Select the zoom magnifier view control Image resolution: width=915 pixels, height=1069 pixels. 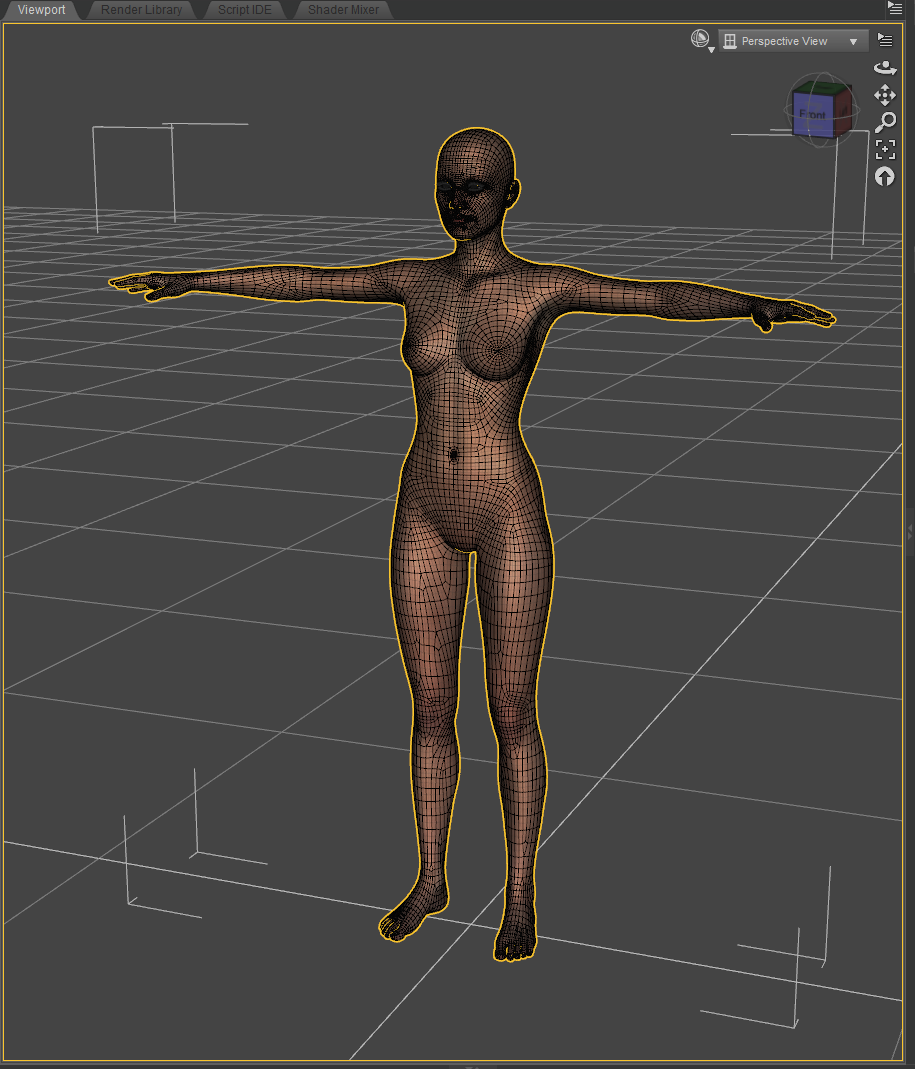885,122
